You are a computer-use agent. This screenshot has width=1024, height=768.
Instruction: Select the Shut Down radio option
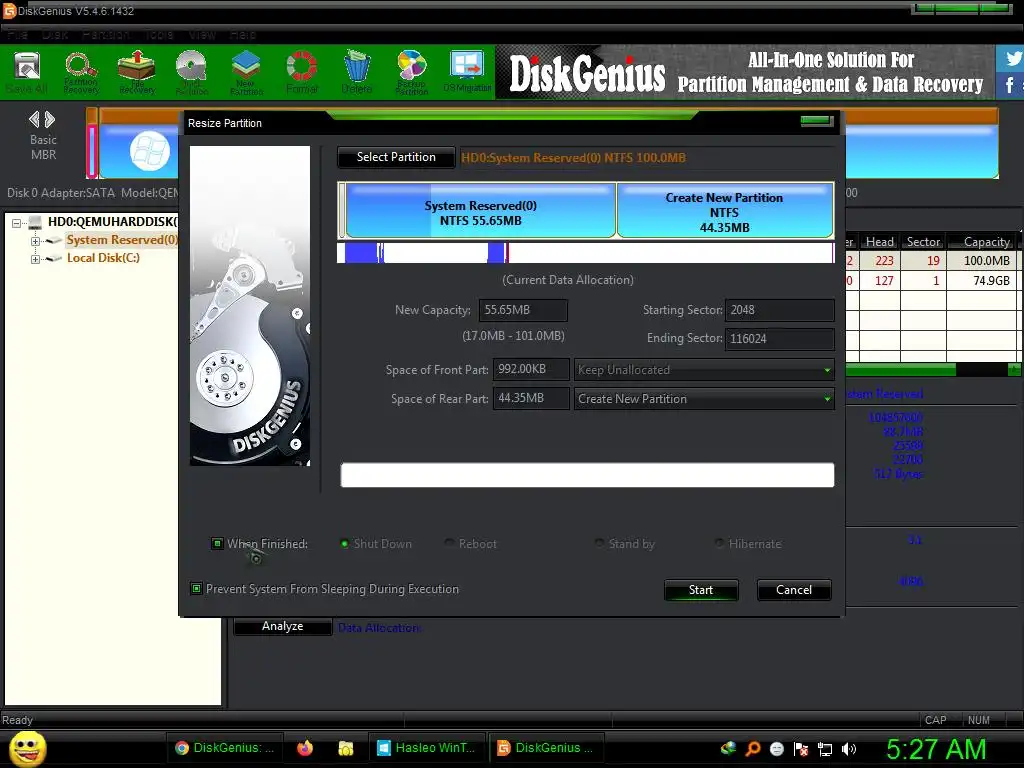[x=344, y=543]
